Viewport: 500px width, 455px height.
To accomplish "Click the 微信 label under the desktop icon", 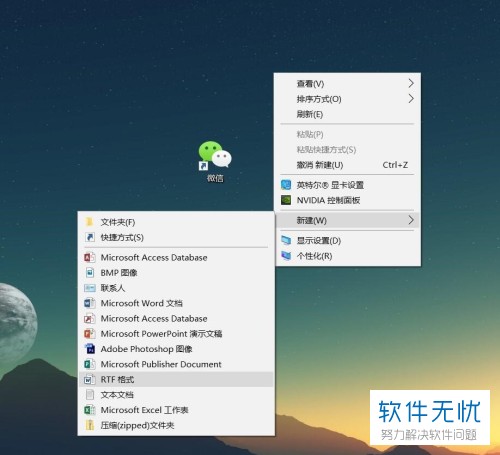I will point(215,178).
